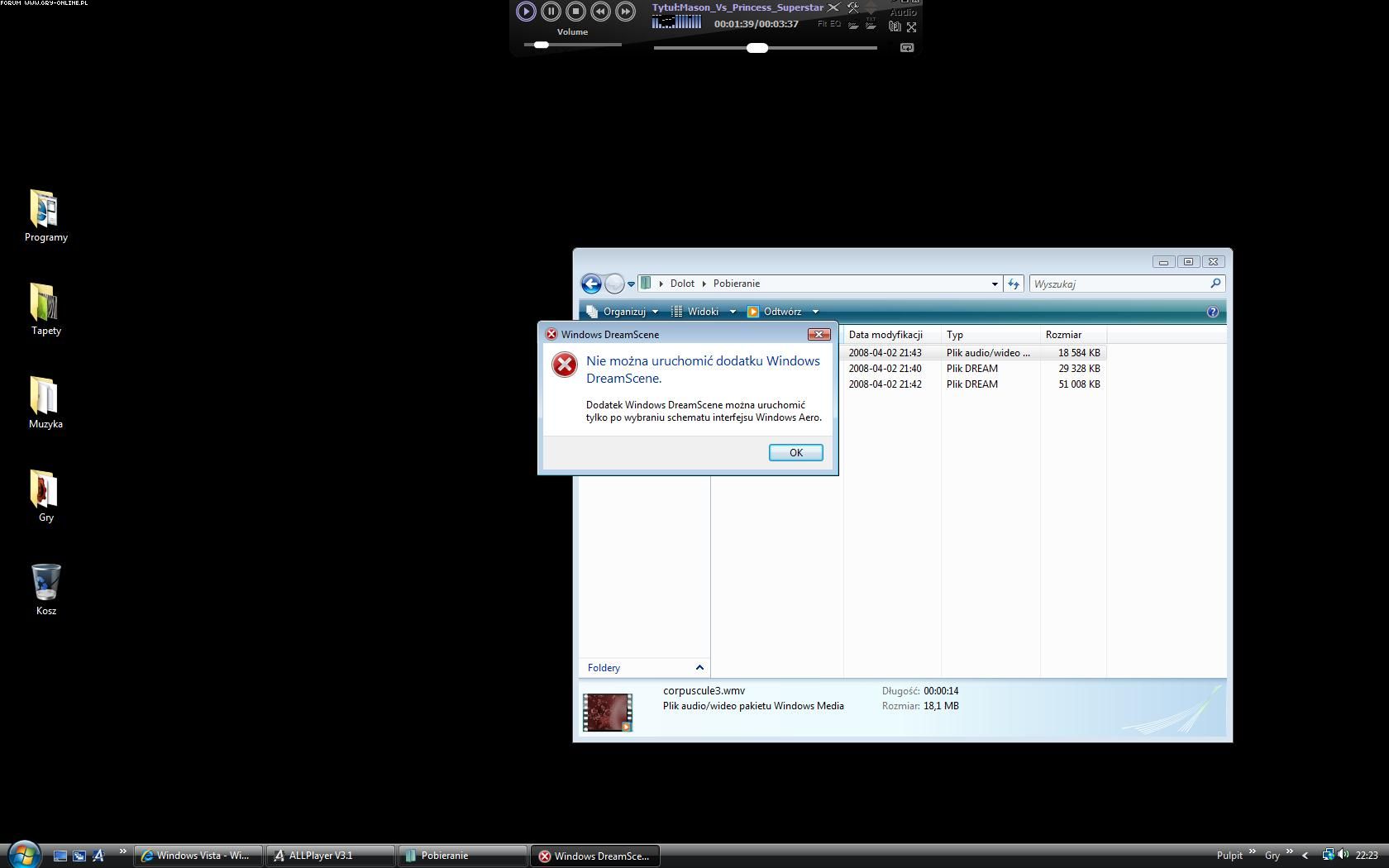Select the file row sized 18 584 KB
This screenshot has width=1389, height=868.
click(x=974, y=353)
